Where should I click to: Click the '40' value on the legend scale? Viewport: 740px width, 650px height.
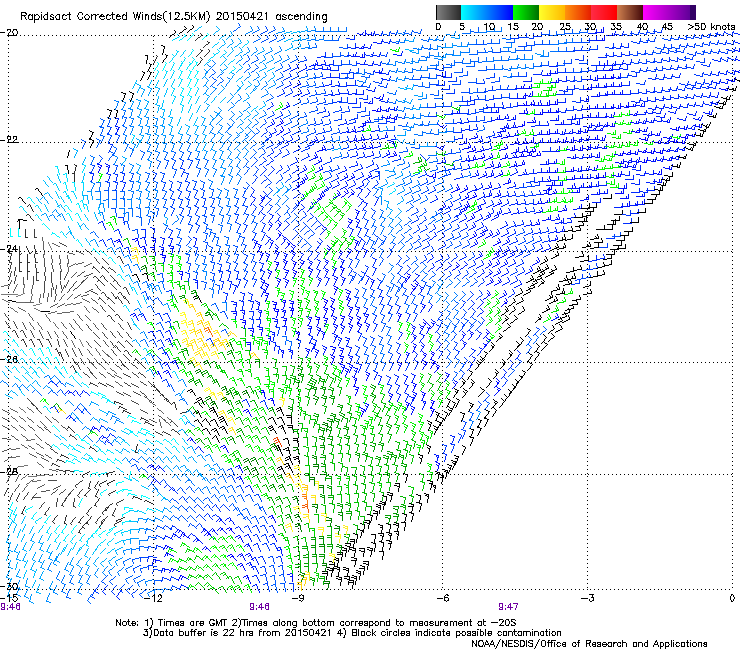642,27
